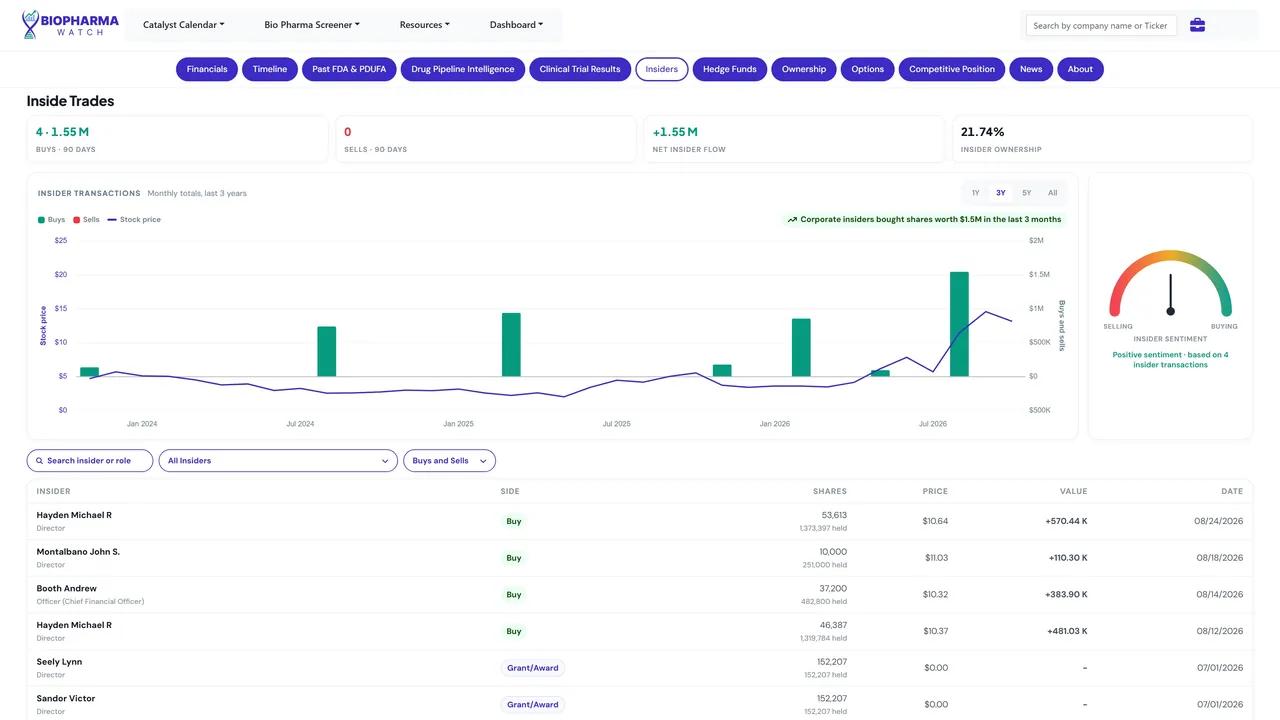Select the Insiders tab
This screenshot has width=1280, height=720.
point(662,69)
